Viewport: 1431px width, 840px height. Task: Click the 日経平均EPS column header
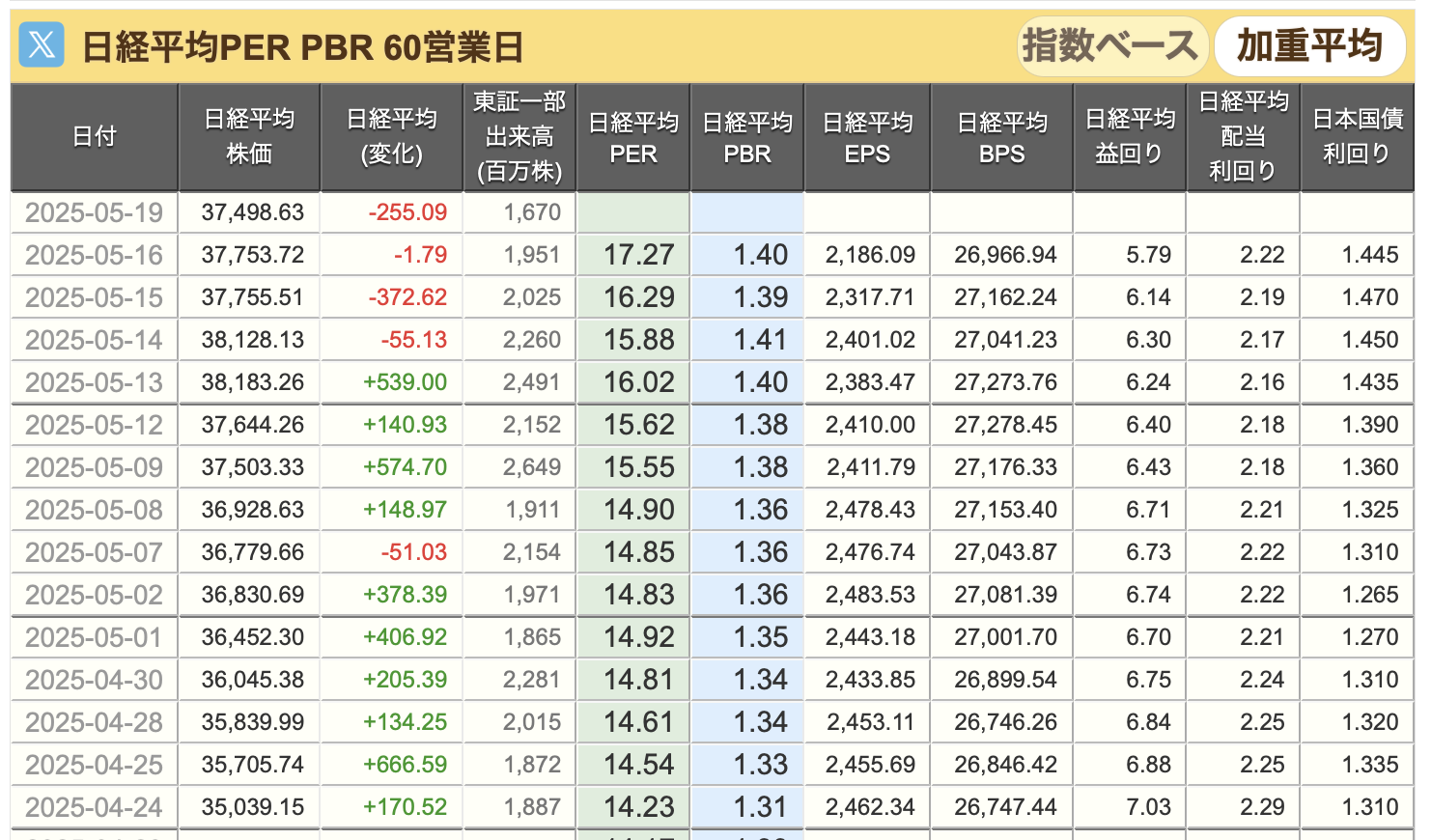(x=867, y=137)
